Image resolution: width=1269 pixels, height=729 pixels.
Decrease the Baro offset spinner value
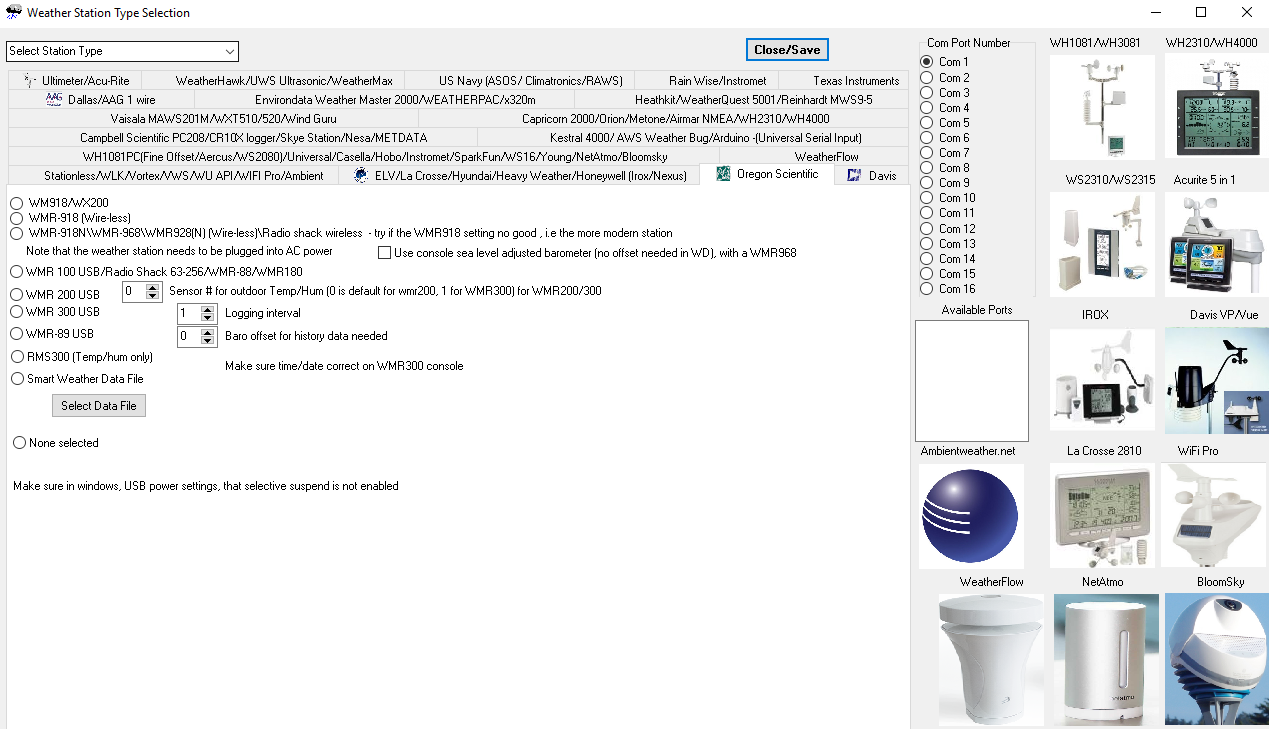coord(208,341)
